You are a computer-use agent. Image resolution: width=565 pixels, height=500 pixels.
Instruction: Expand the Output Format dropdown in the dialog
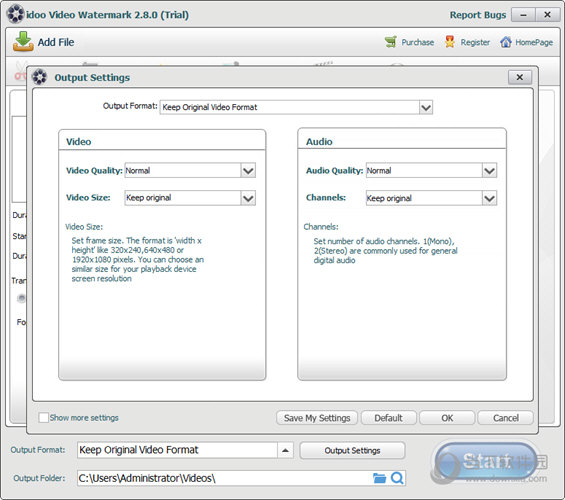tap(426, 107)
